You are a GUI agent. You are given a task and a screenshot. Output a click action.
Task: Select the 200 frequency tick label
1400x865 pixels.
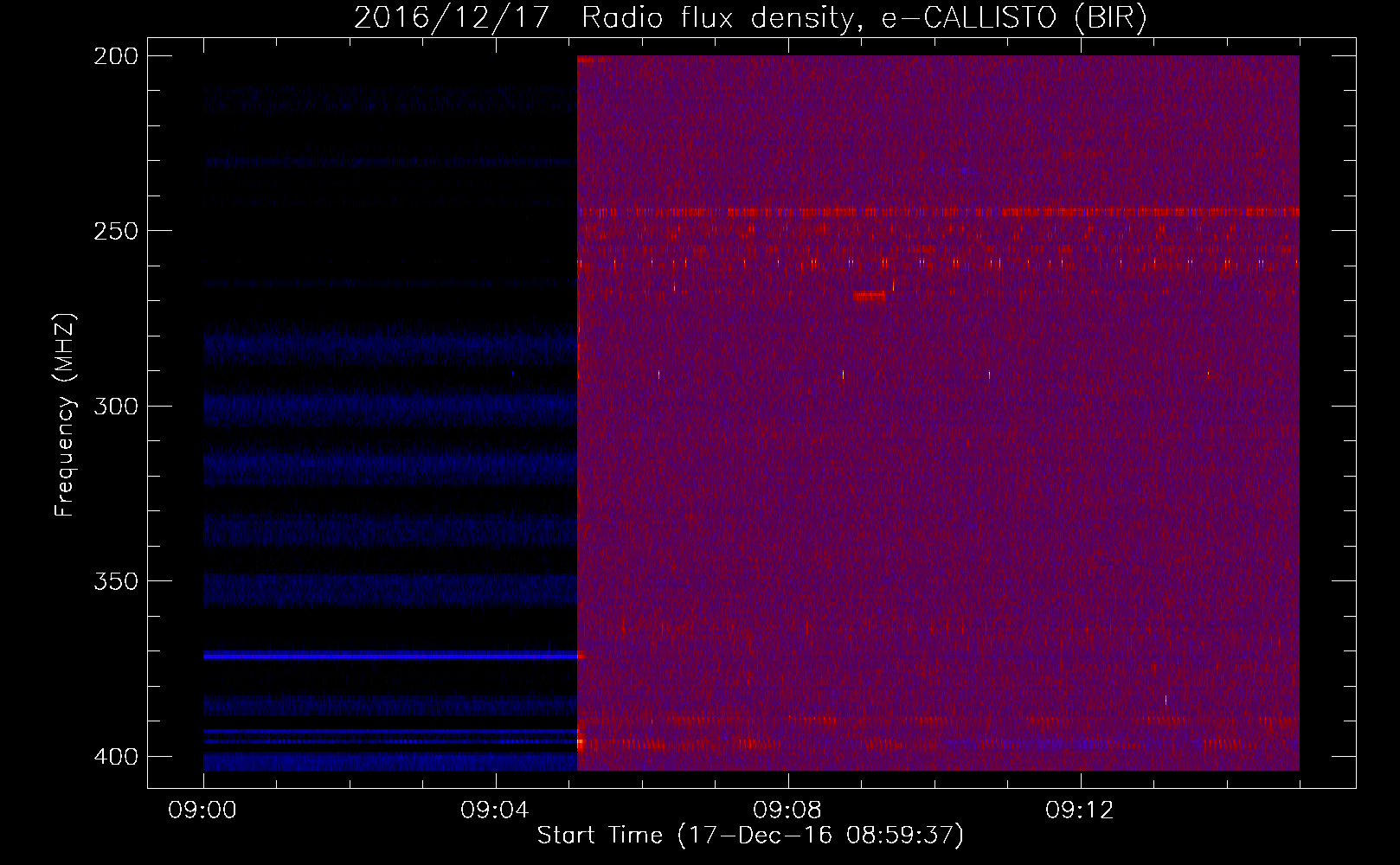115,56
